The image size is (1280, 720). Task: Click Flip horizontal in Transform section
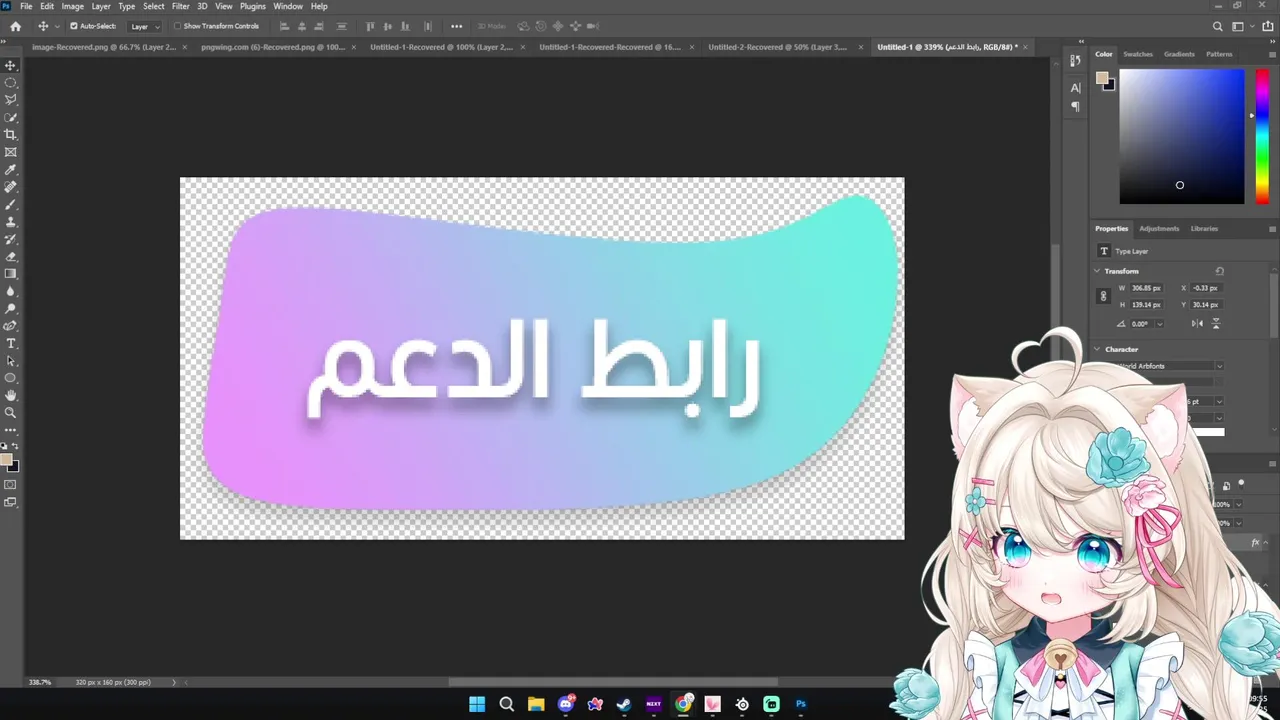(x=1198, y=324)
